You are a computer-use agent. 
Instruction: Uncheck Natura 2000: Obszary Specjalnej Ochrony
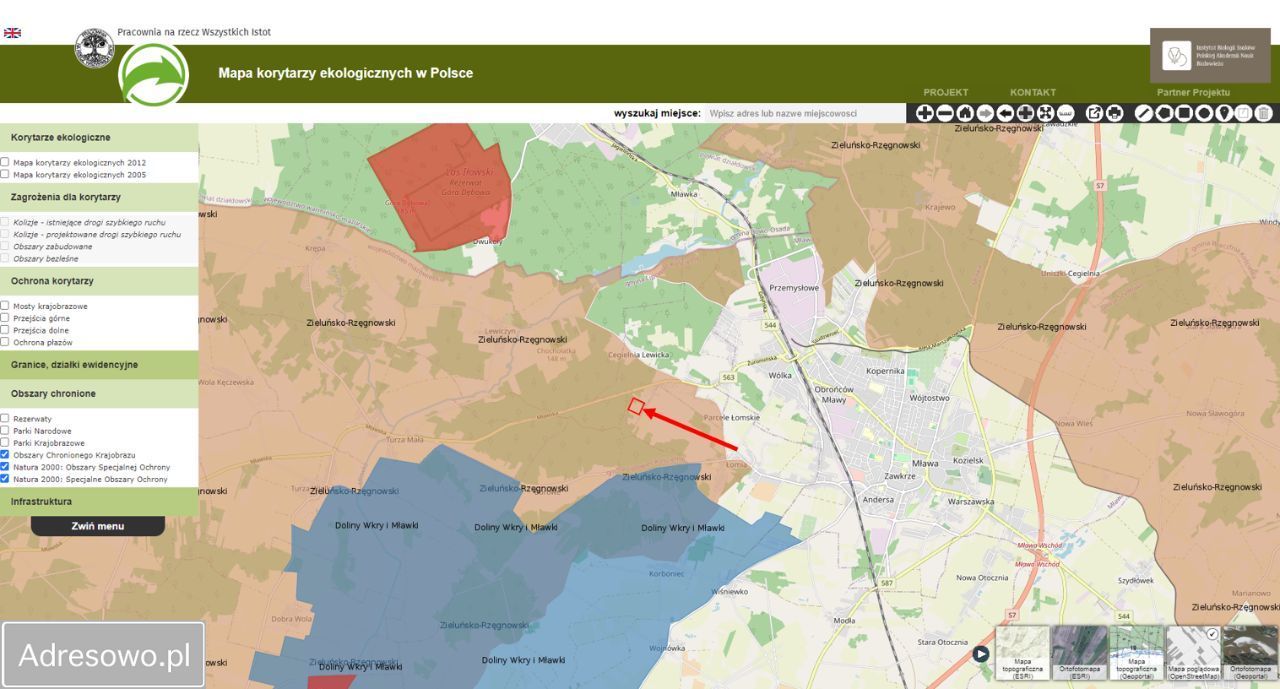(5, 467)
